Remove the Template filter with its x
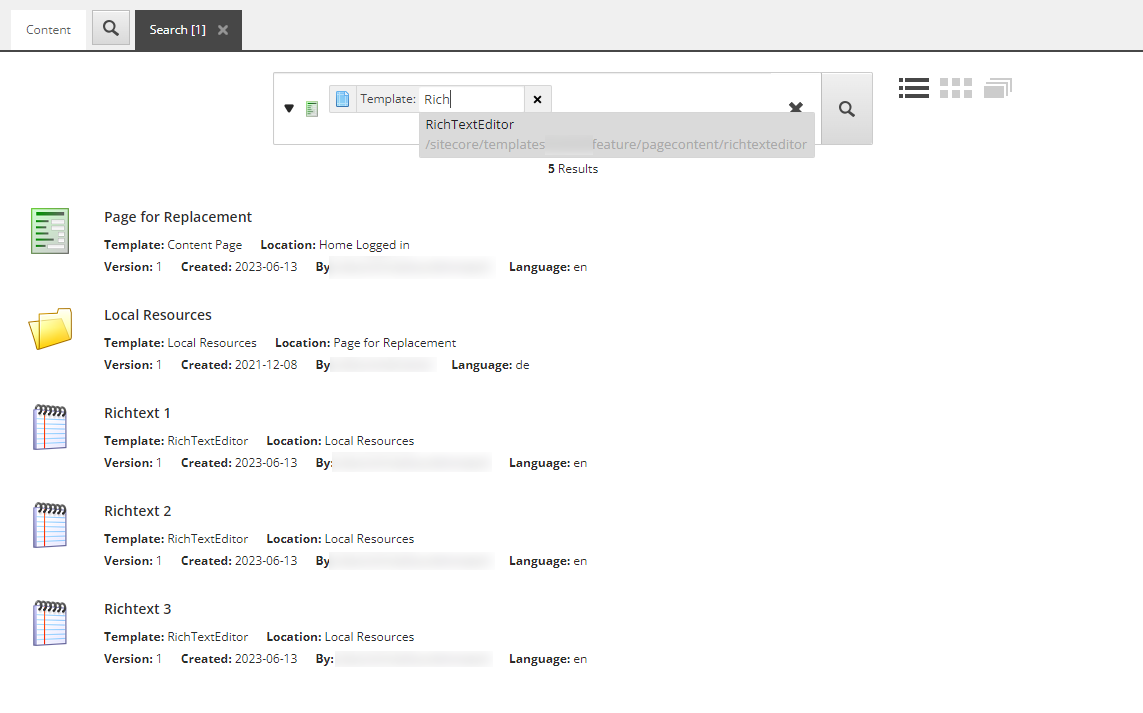Image resolution: width=1143 pixels, height=713 pixels. tap(537, 99)
